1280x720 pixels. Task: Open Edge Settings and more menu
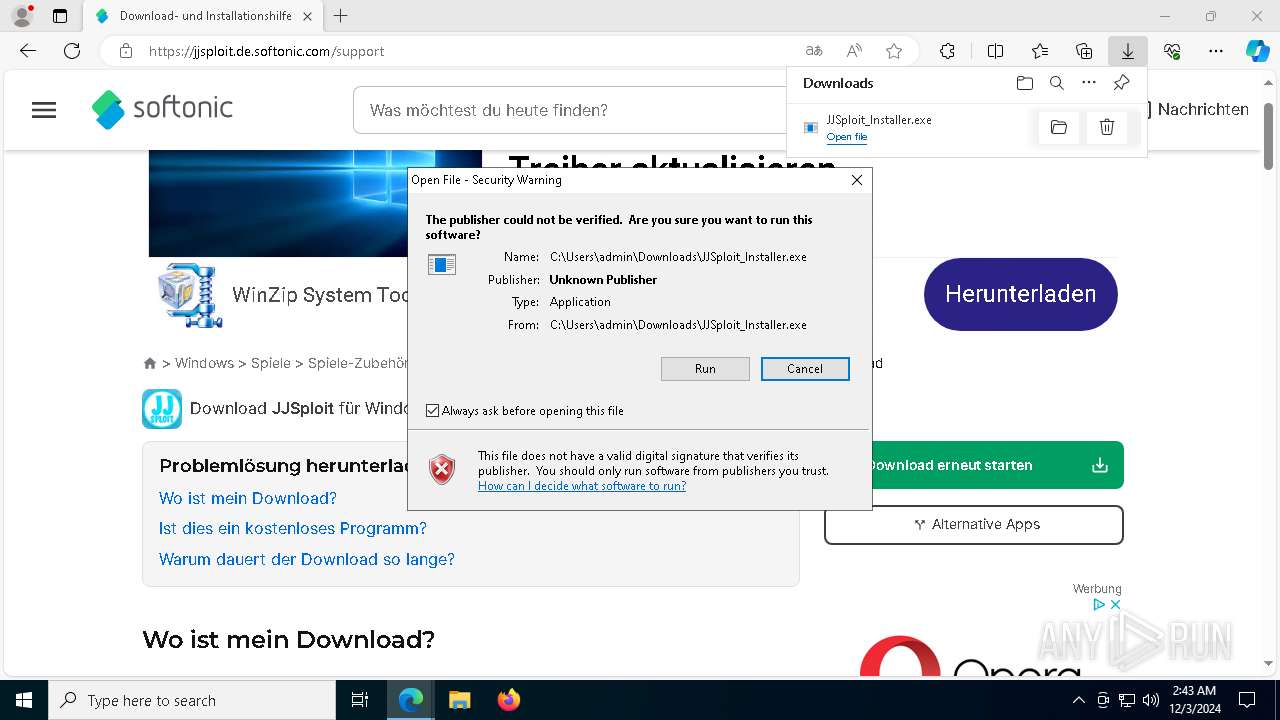(1216, 51)
